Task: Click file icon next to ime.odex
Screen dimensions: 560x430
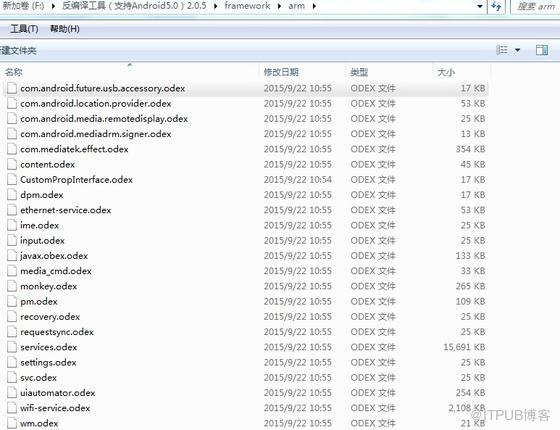Action: pos(12,225)
